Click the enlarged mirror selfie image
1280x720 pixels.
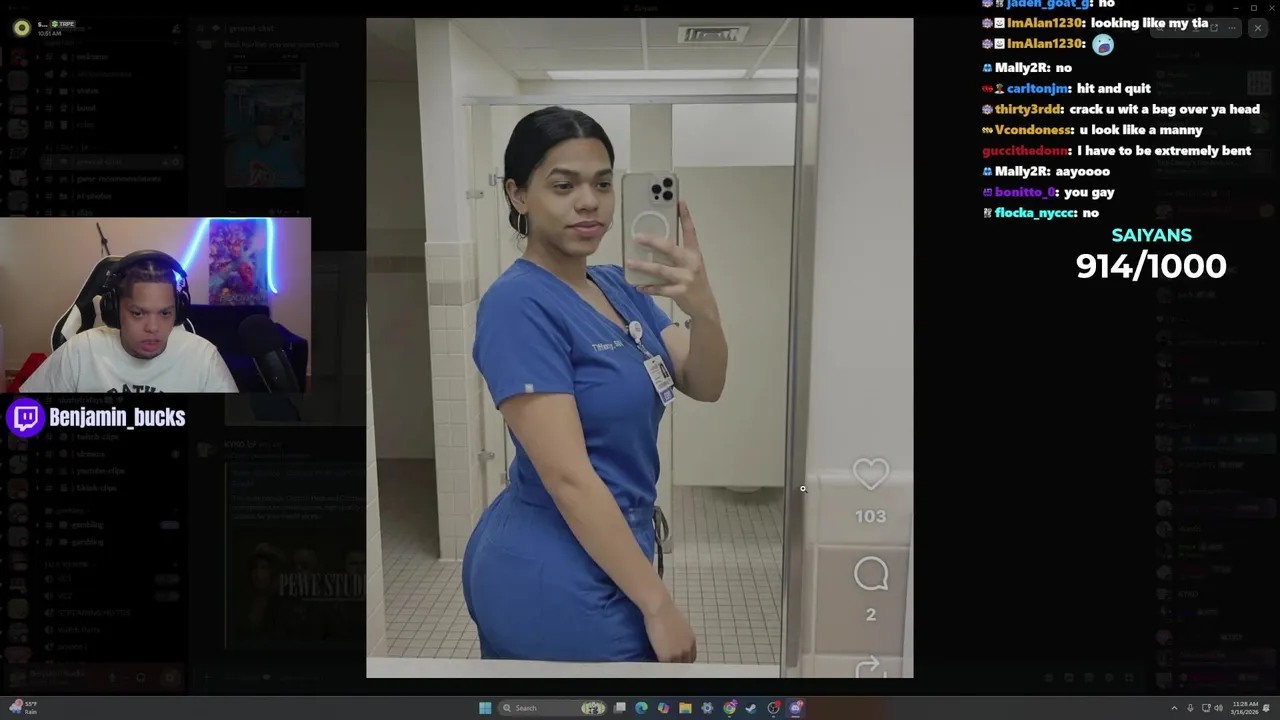[x=639, y=348]
